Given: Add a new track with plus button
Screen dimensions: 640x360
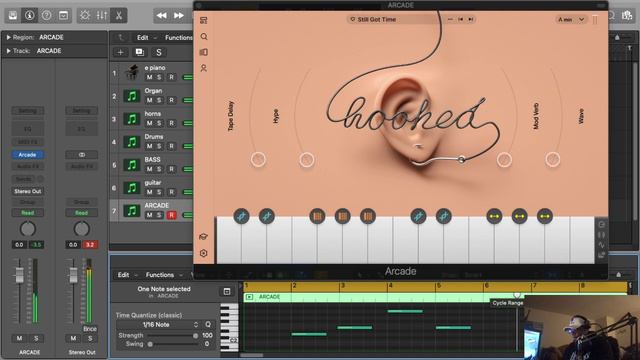Looking at the screenshot, I should (x=120, y=52).
